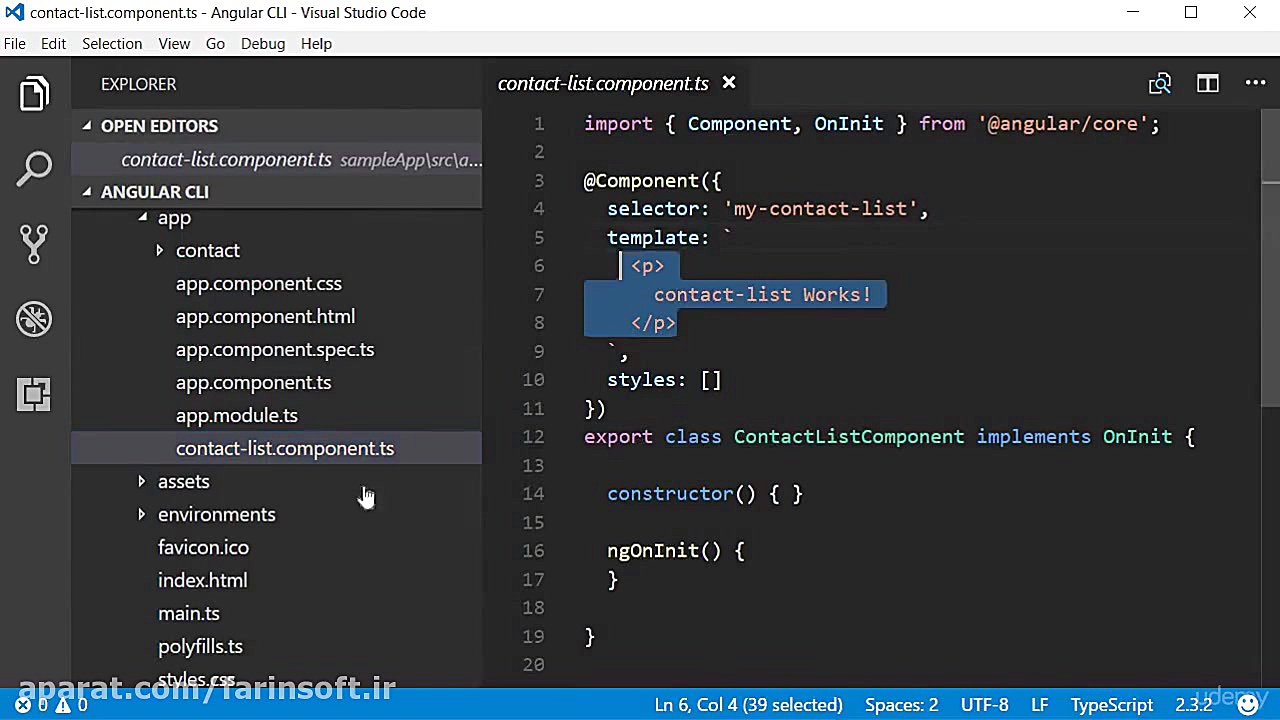Split the editor
The height and width of the screenshot is (720, 1280).
pos(1208,84)
